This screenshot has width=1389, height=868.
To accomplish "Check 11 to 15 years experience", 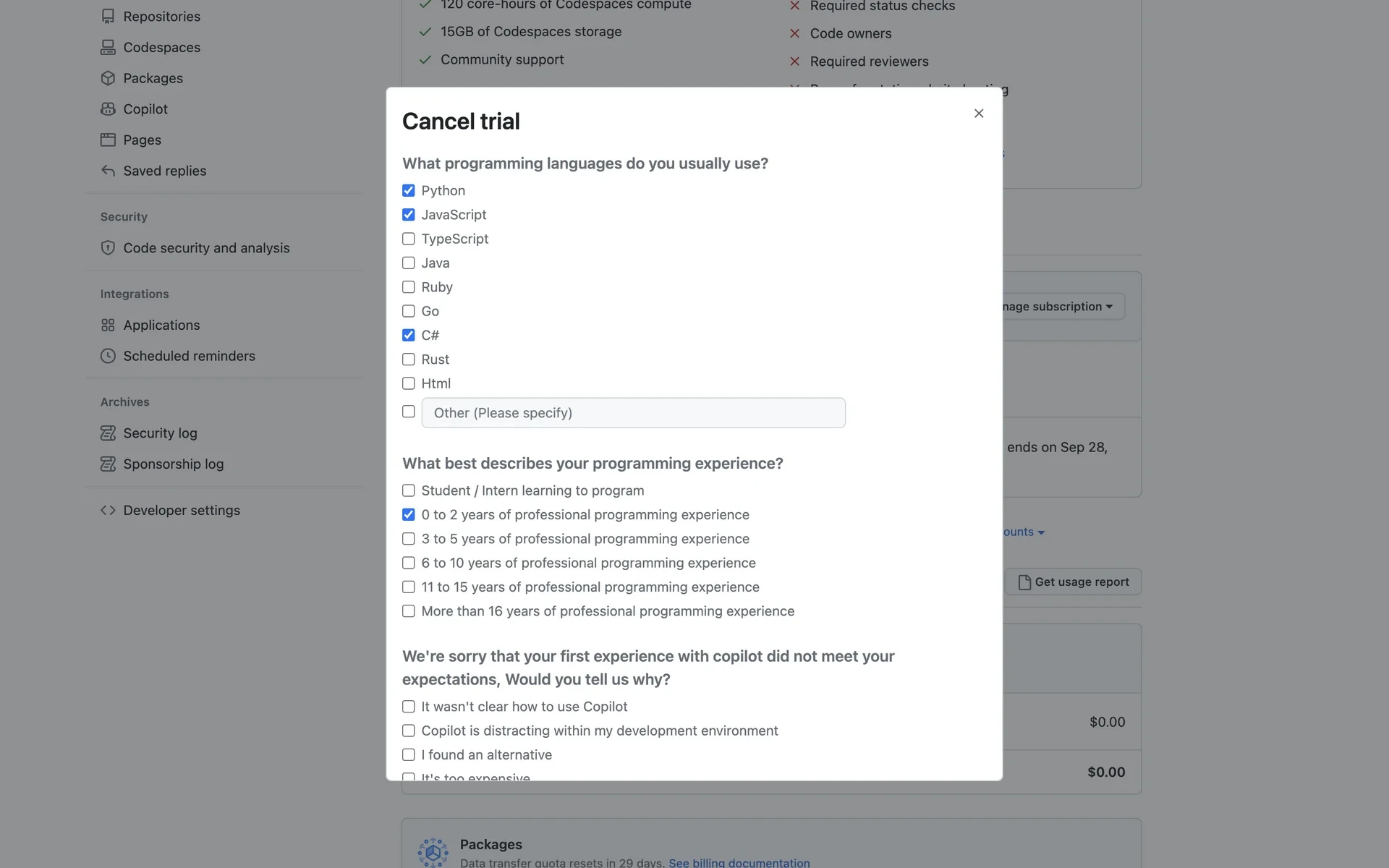I will click(x=409, y=587).
